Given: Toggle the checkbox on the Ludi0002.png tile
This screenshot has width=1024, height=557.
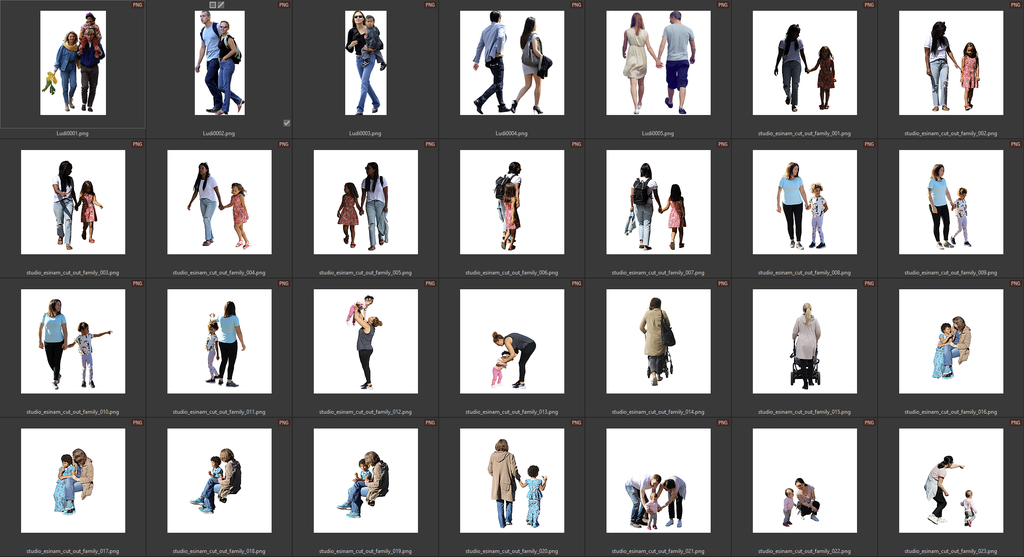Looking at the screenshot, I should pyautogui.click(x=286, y=123).
